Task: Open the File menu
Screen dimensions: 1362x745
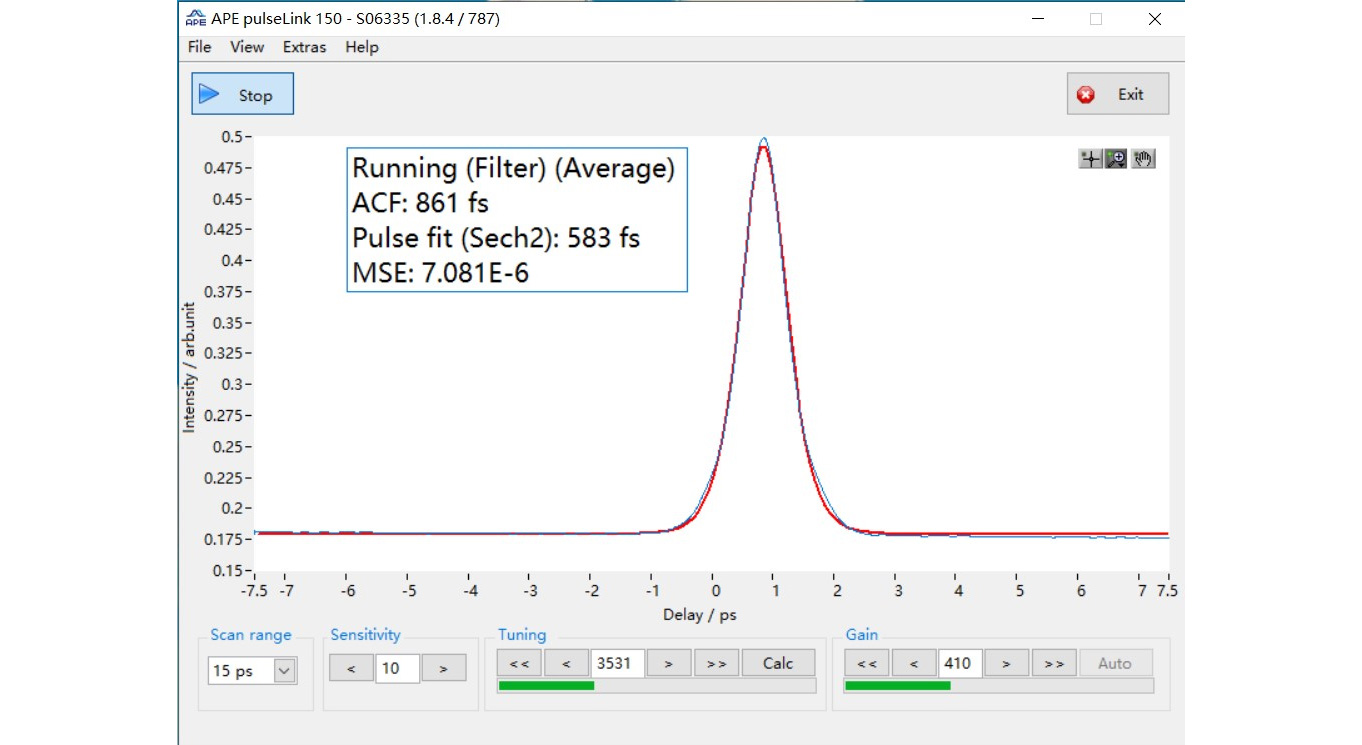Action: 199,47
